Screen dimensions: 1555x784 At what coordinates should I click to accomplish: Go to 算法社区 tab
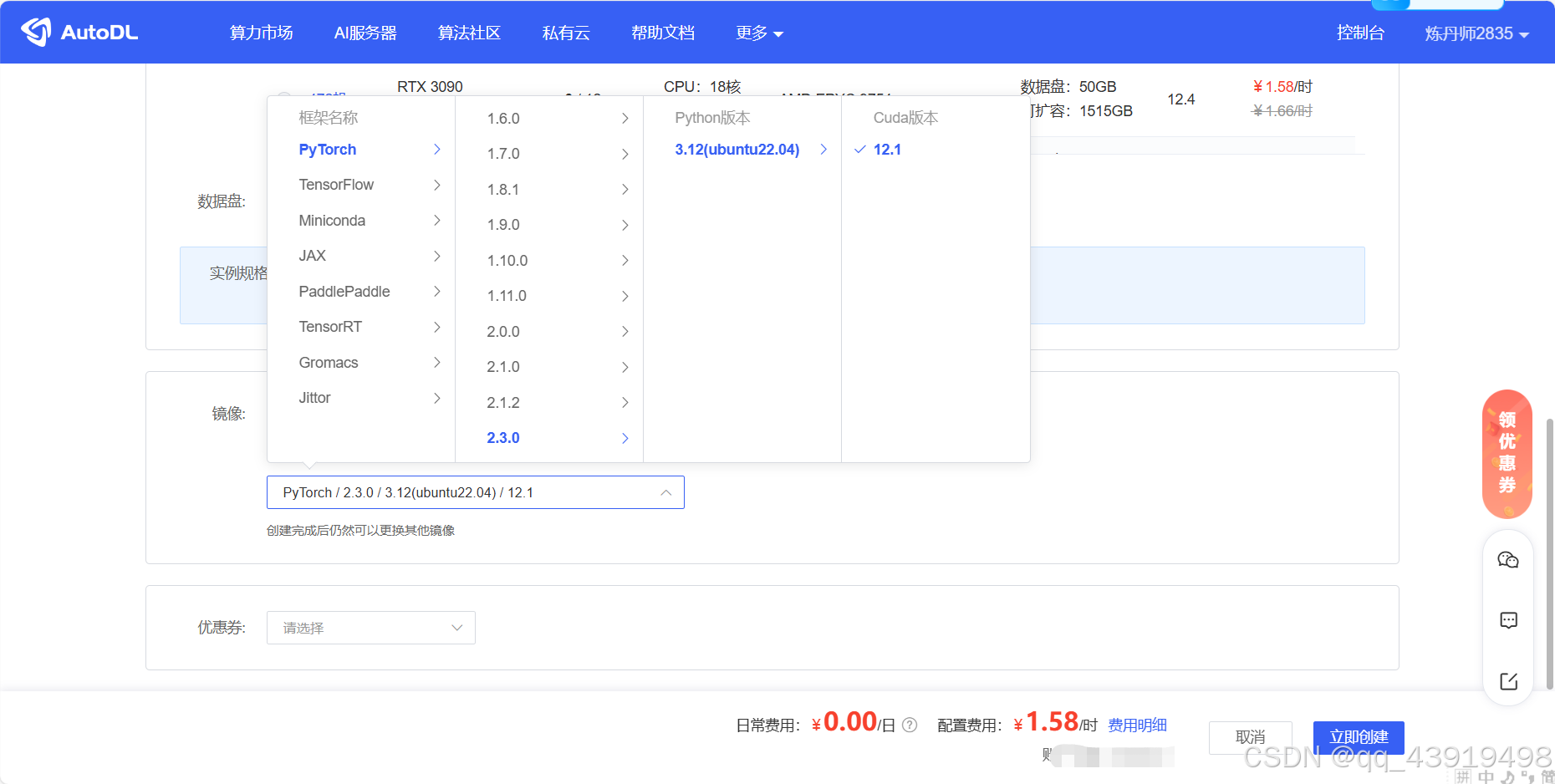pyautogui.click(x=469, y=33)
